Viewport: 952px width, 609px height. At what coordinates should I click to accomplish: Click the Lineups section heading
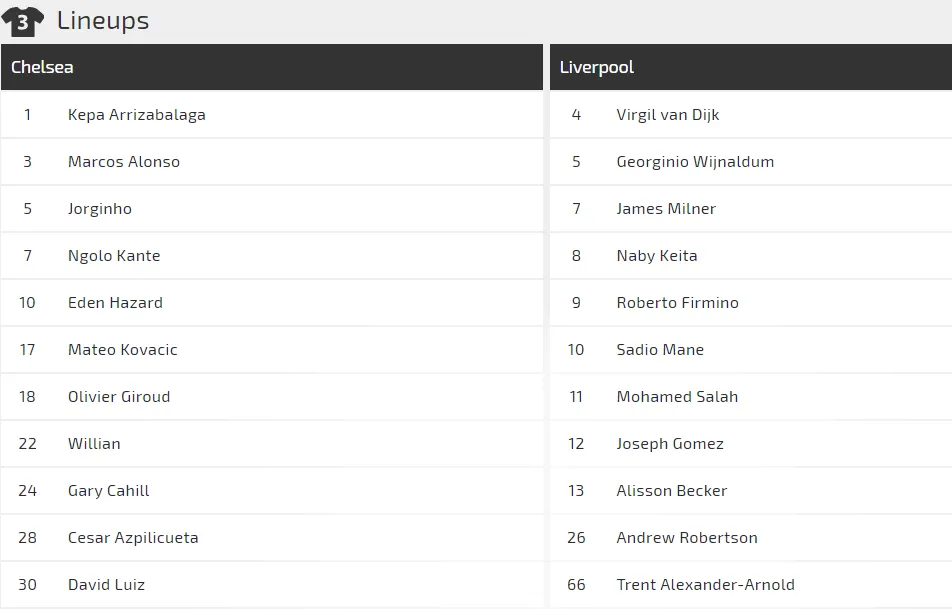(x=103, y=21)
